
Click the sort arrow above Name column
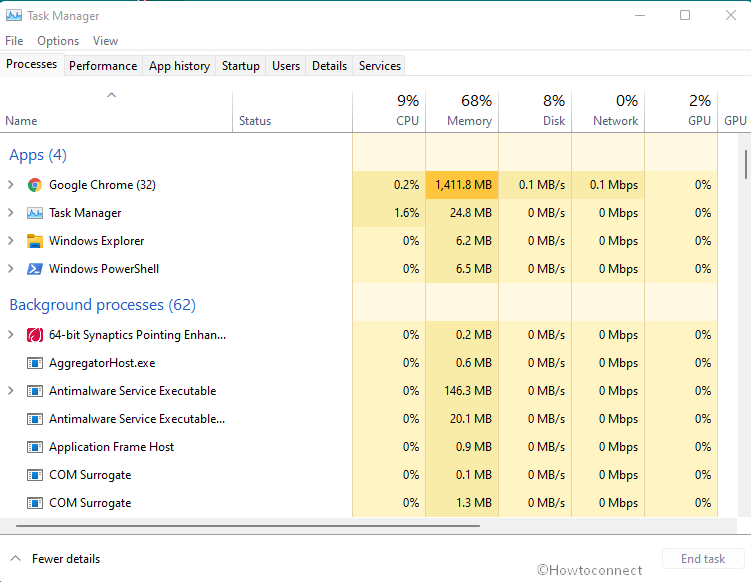click(x=111, y=95)
